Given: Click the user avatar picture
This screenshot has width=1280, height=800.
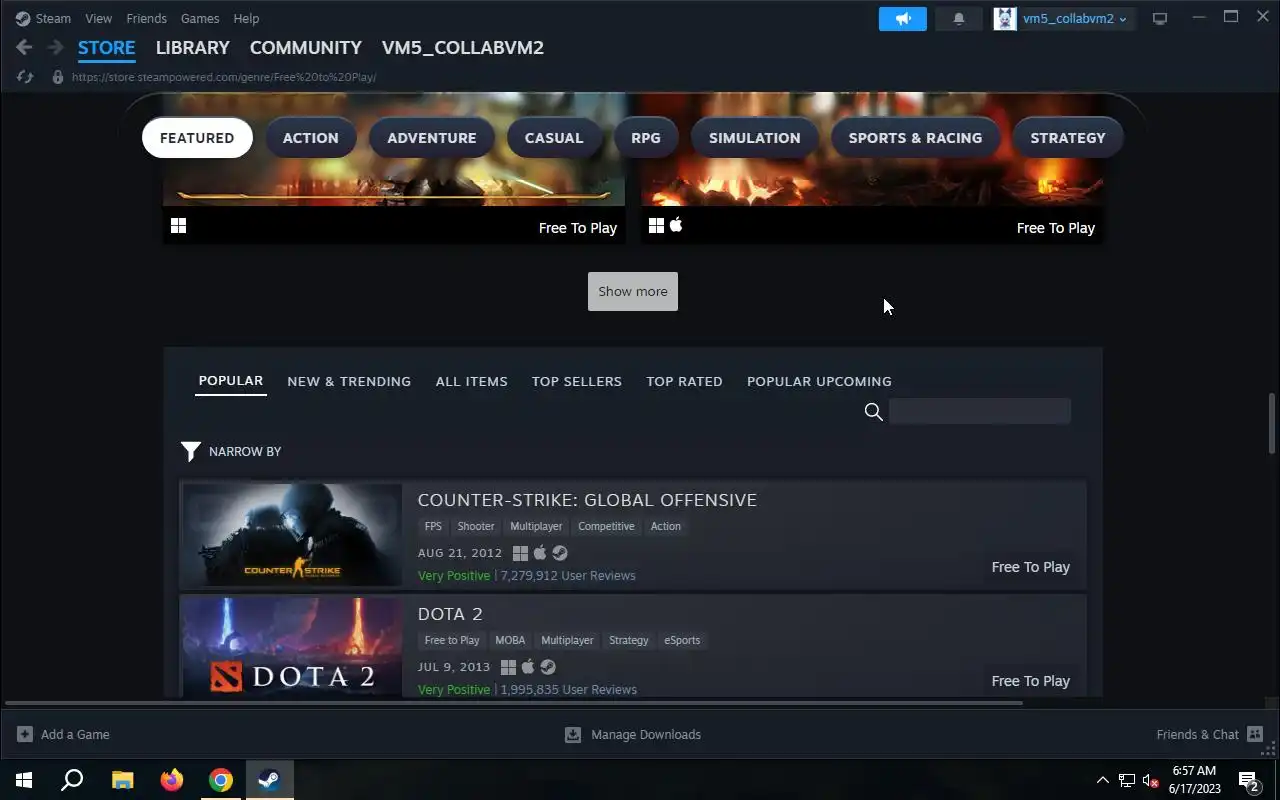Looking at the screenshot, I should pyautogui.click(x=1004, y=19).
